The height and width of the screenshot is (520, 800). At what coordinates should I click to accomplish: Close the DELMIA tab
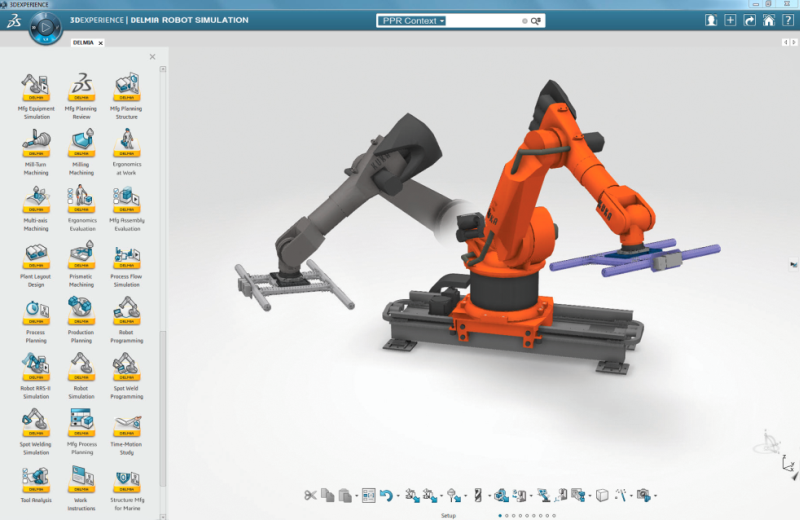pyautogui.click(x=101, y=43)
